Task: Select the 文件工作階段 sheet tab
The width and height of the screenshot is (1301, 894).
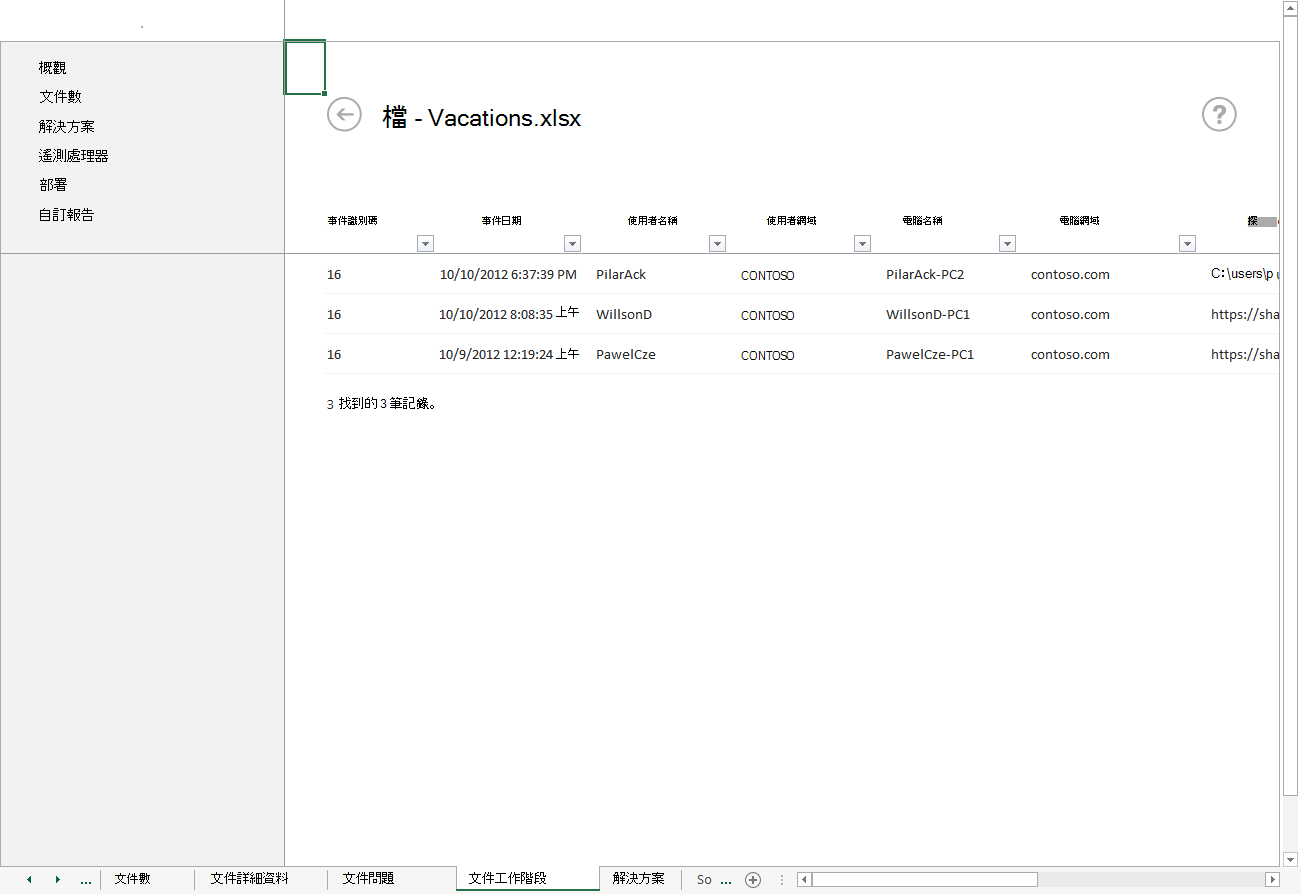Action: tap(508, 879)
